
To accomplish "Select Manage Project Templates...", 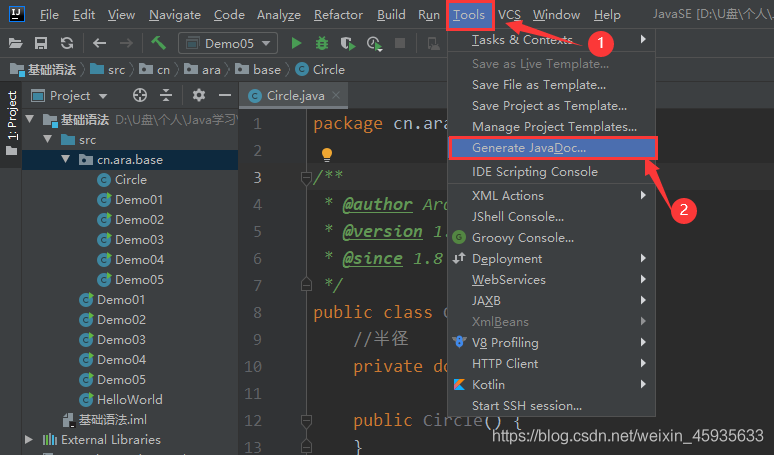I will (551, 127).
